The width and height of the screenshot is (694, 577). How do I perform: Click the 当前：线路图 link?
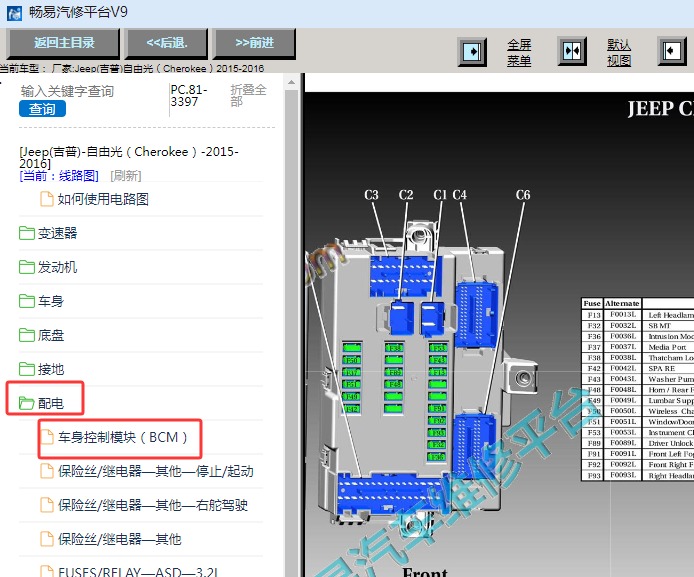59,176
